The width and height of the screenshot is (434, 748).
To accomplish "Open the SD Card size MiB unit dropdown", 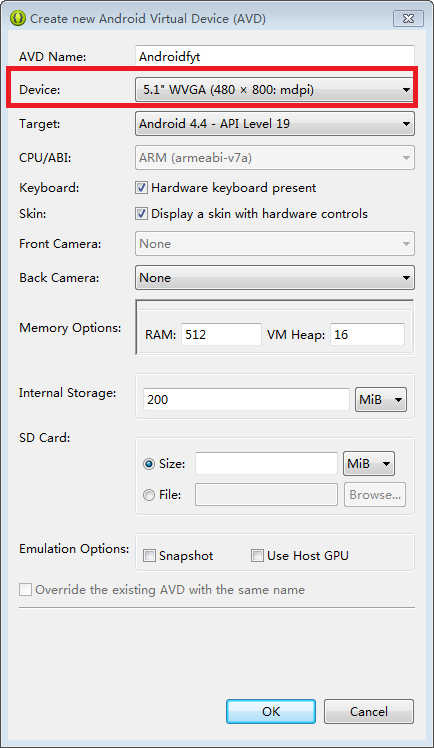I will tap(369, 463).
